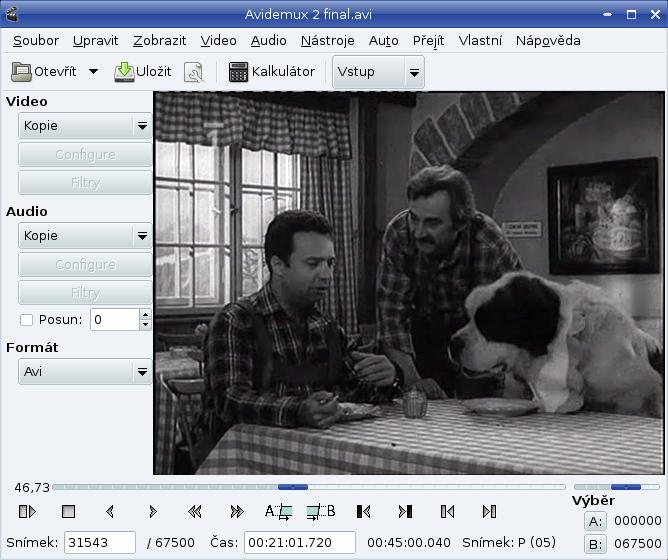
Task: Go to previous frame
Action: 110,511
